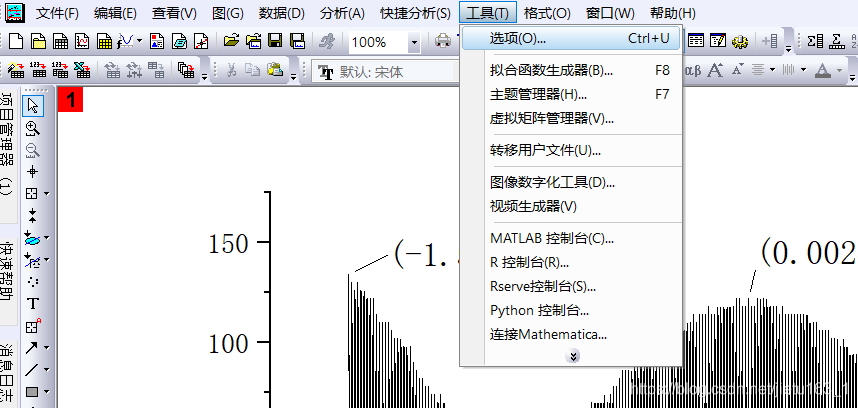This screenshot has width=858, height=408.
Task: Select the Arrow drawing tool
Action: point(32,347)
